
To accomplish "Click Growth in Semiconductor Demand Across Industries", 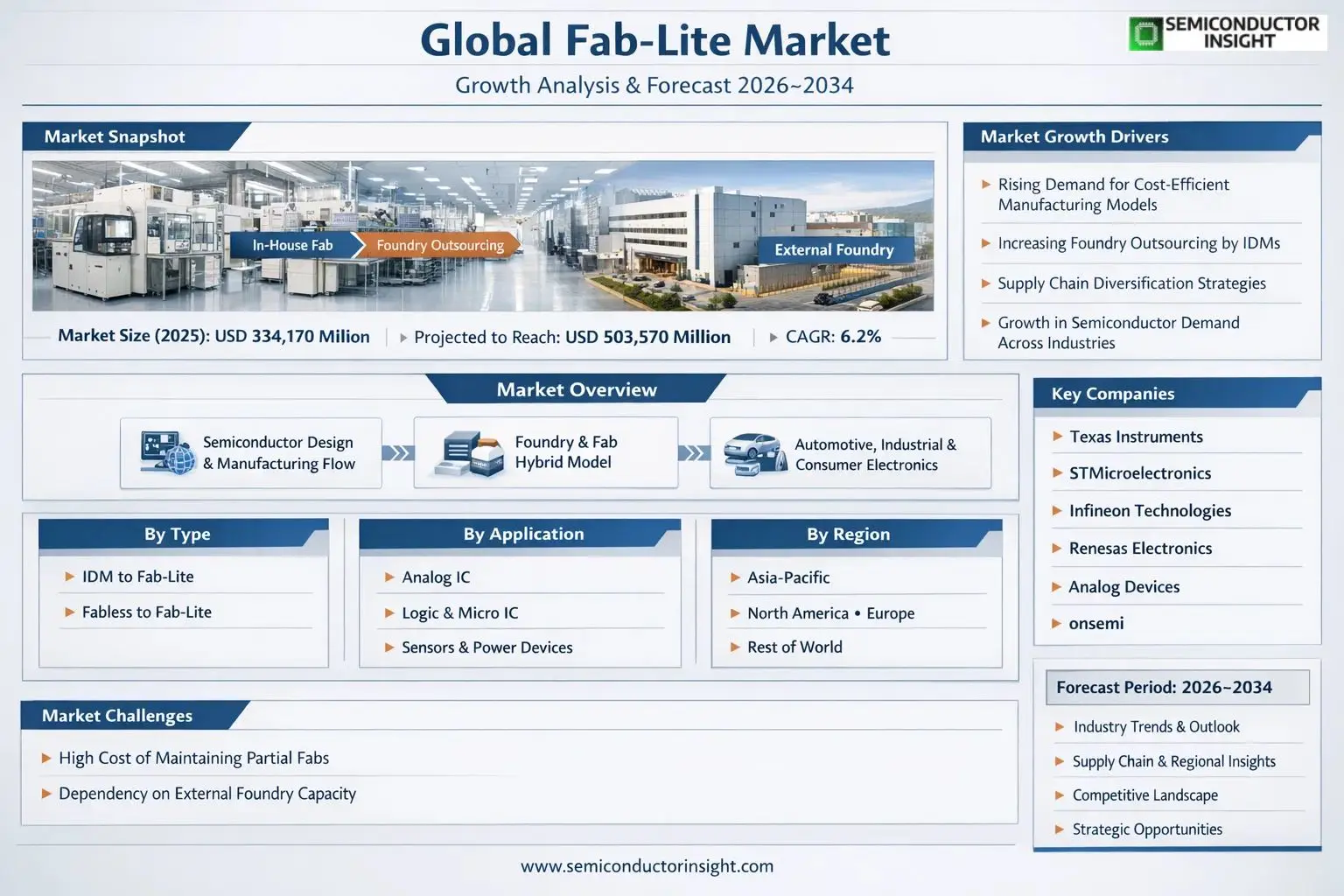I will [1118, 332].
